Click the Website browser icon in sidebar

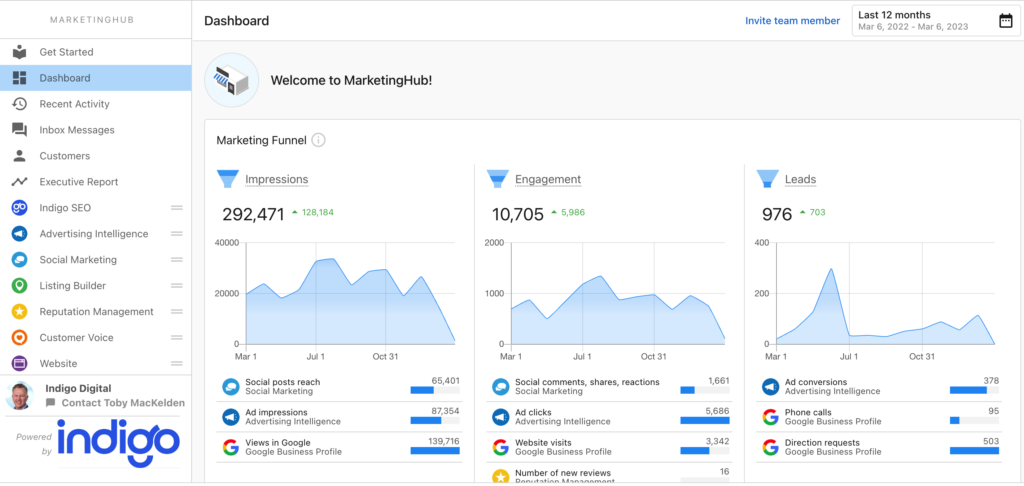(x=20, y=363)
